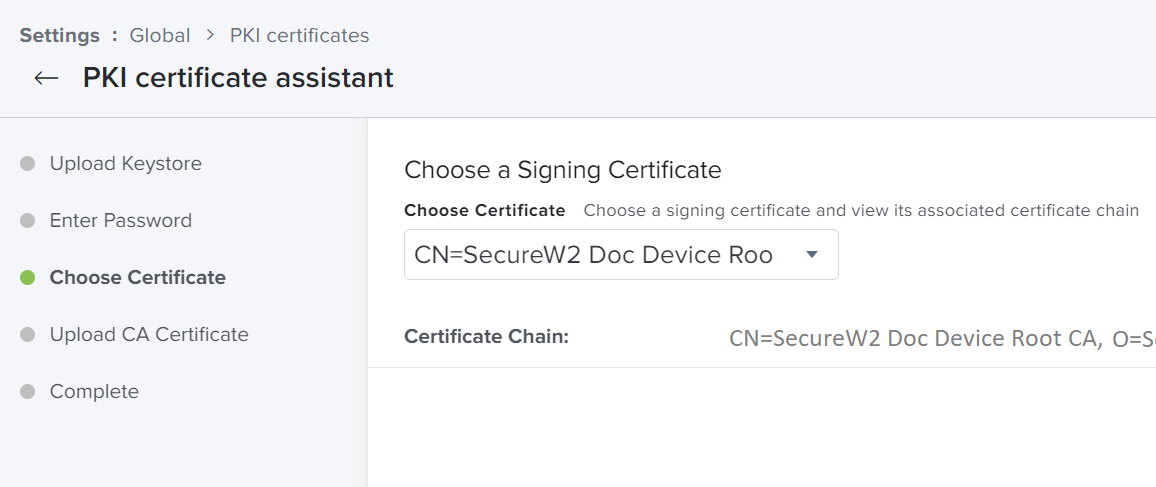Jump to the Complete step
The width and height of the screenshot is (1156, 487).
[94, 391]
